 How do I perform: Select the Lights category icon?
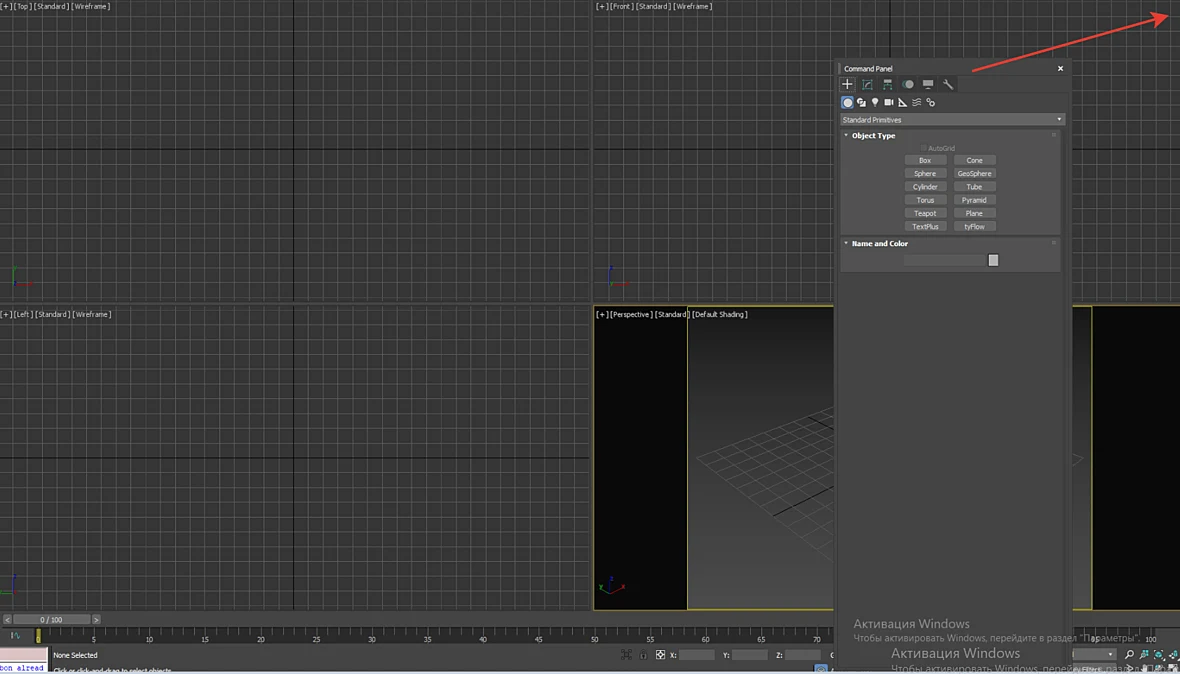(875, 102)
